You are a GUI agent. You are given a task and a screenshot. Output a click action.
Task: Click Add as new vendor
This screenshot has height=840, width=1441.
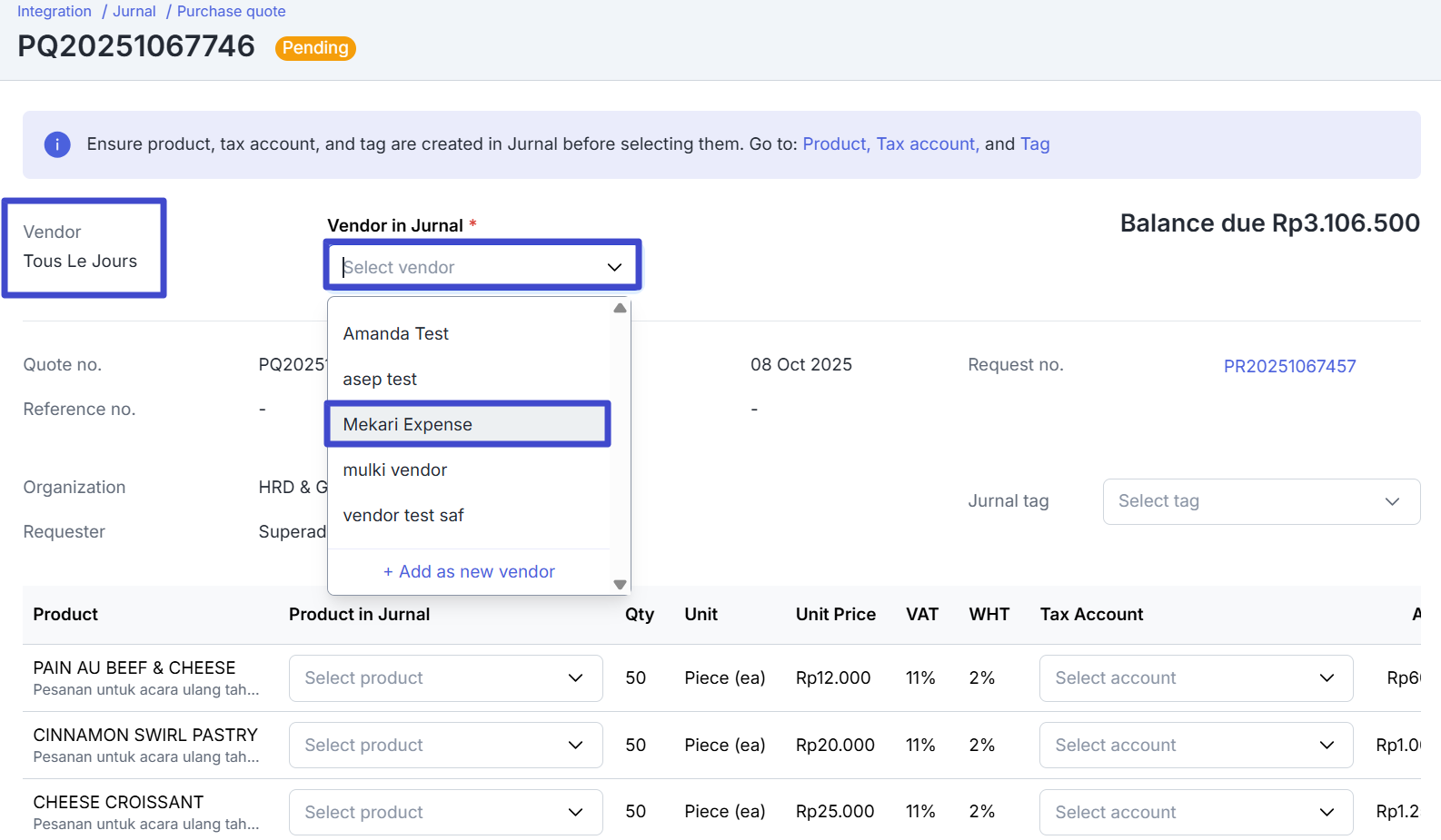pyautogui.click(x=469, y=572)
